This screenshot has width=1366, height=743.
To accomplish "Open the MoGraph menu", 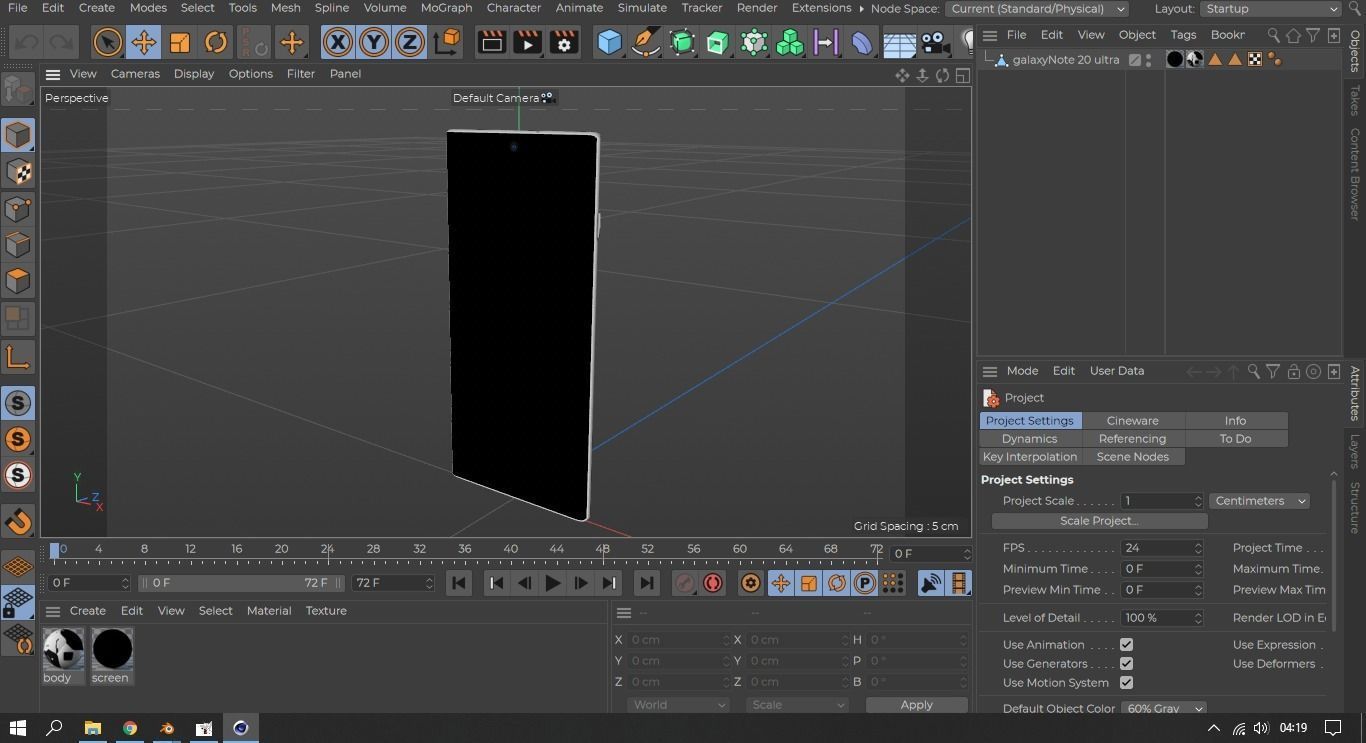I will (446, 8).
